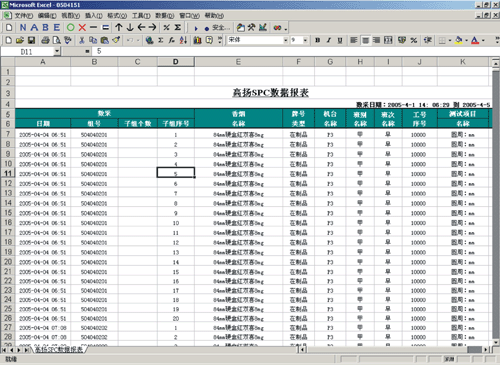Click the blue N toolbar icon
This screenshot has width=500, height=365.
[23, 28]
